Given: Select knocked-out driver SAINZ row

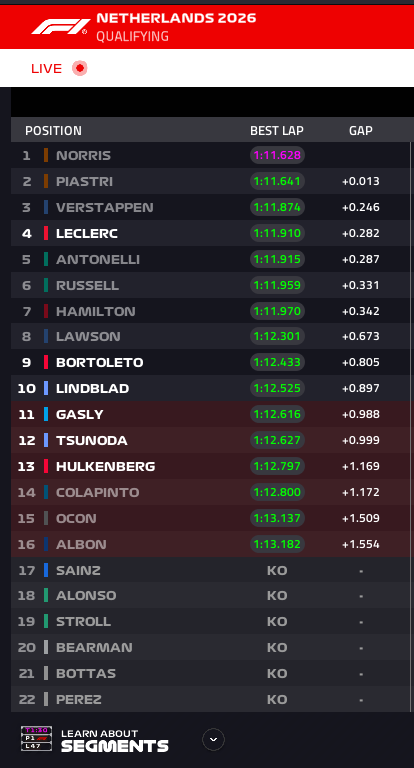Looking at the screenshot, I should point(211,570).
